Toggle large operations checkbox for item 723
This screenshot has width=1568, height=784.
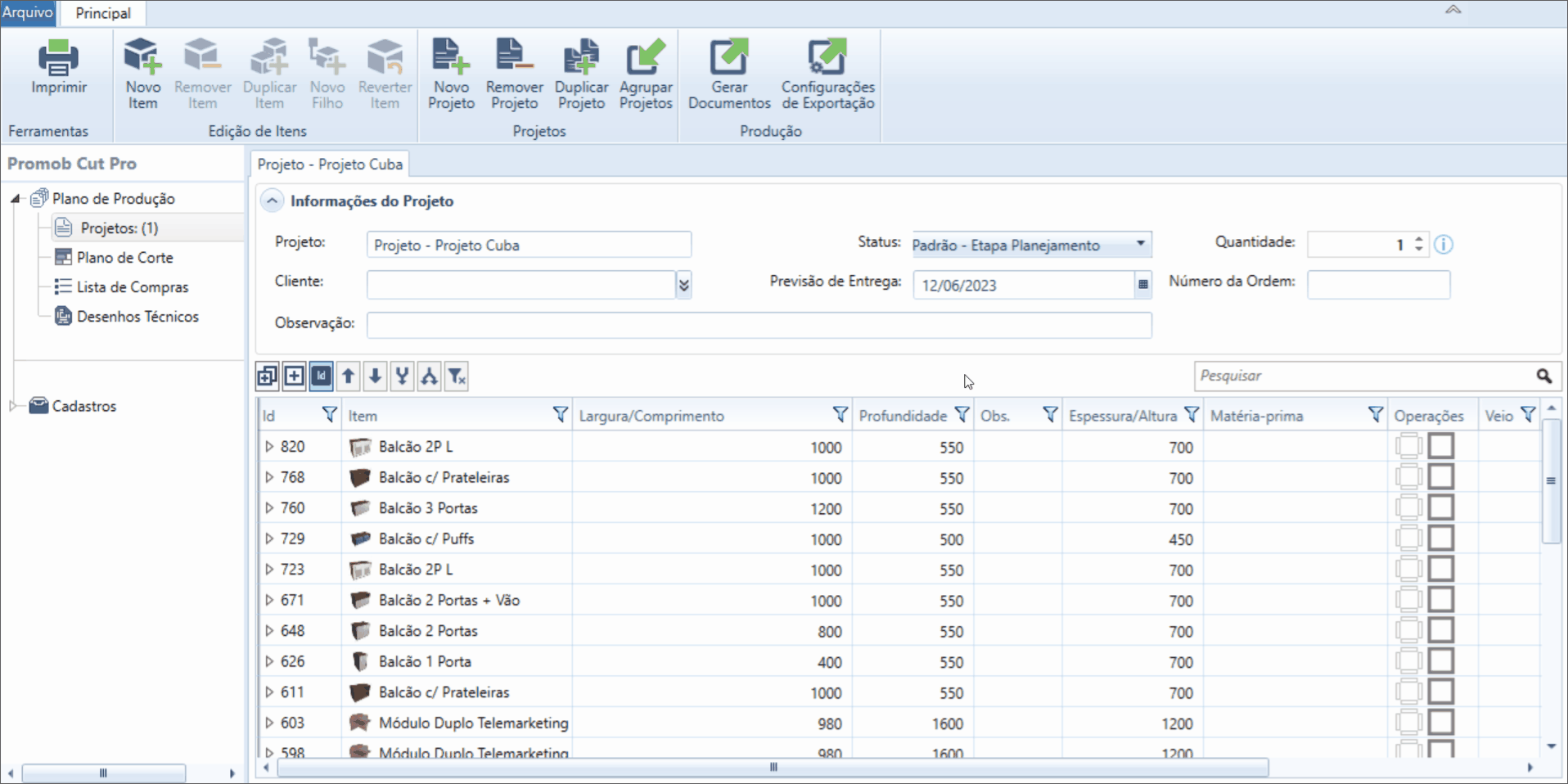tap(1441, 569)
